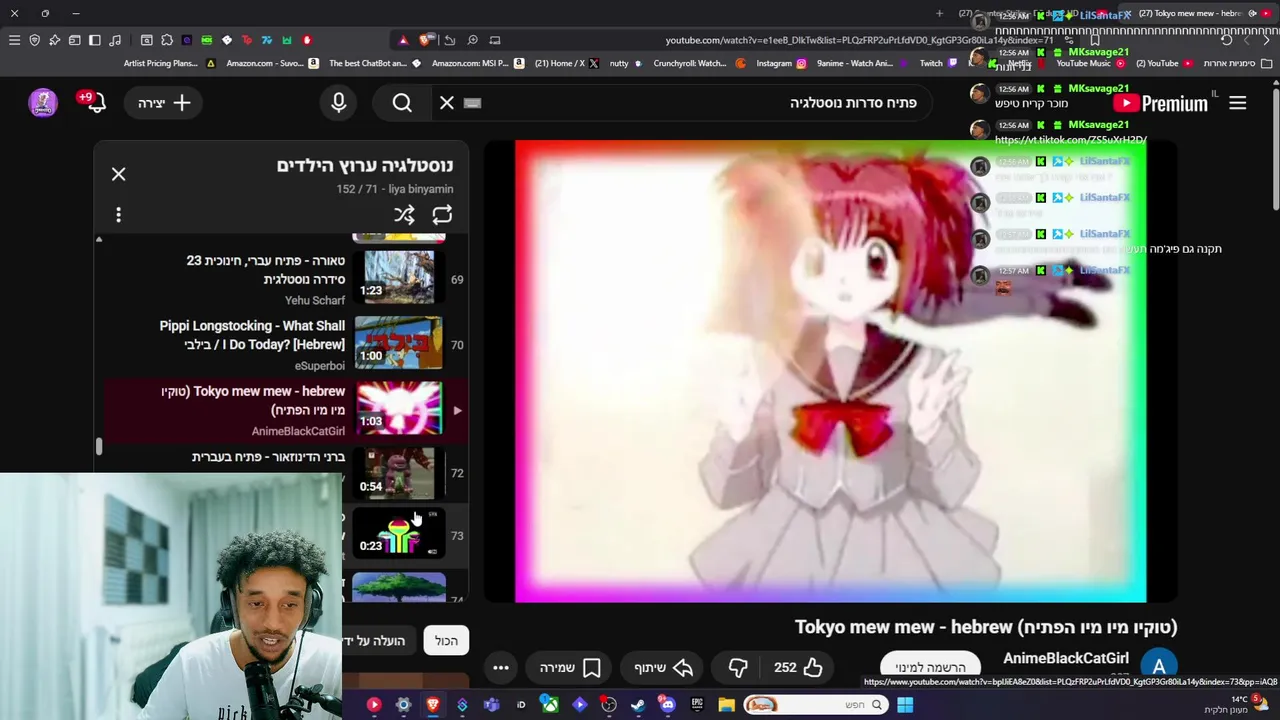The image size is (1280, 720).
Task: Open the music note toolbar icon
Action: click(x=114, y=40)
